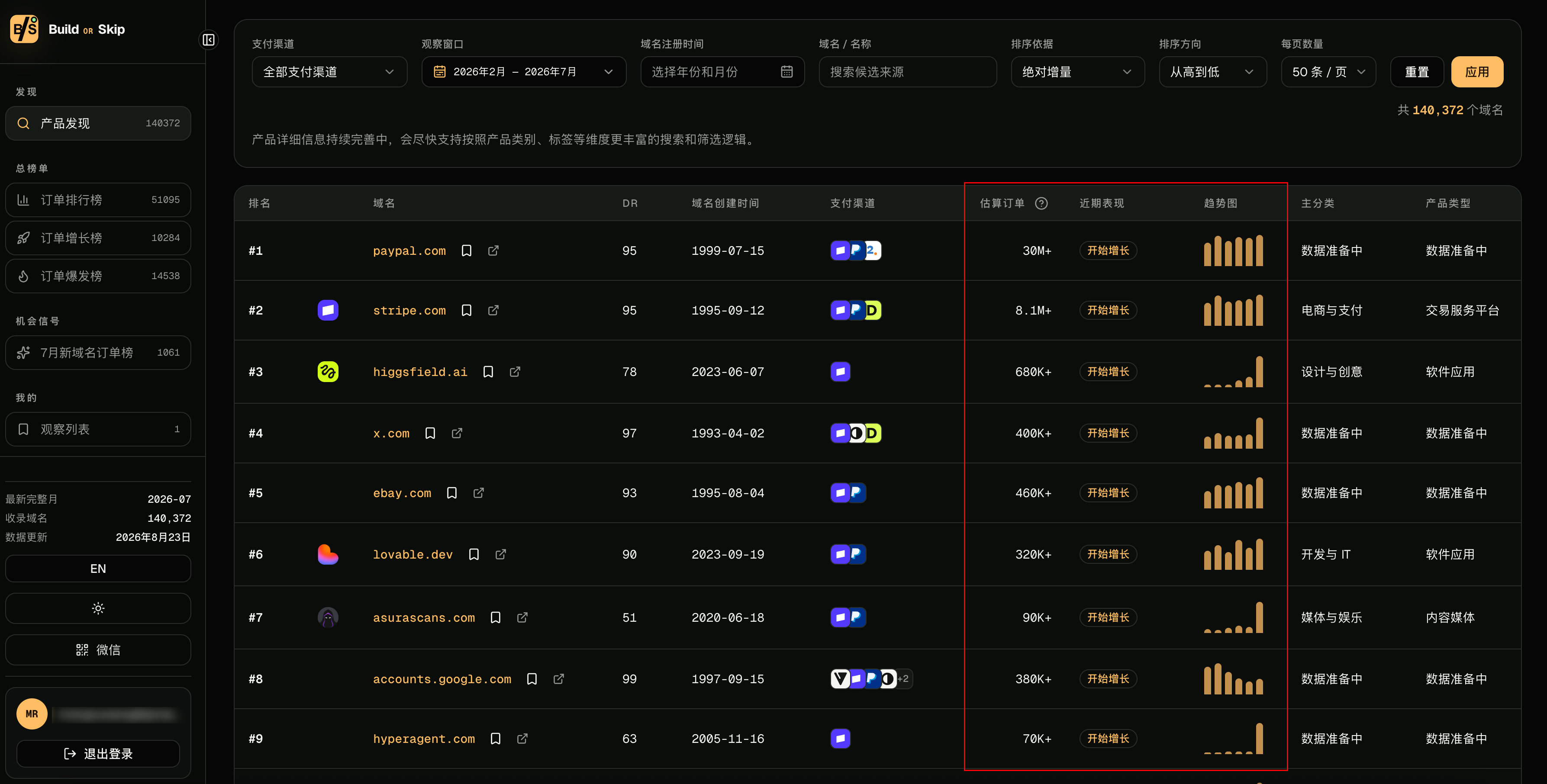Open ebay.com external link icon

point(479,493)
